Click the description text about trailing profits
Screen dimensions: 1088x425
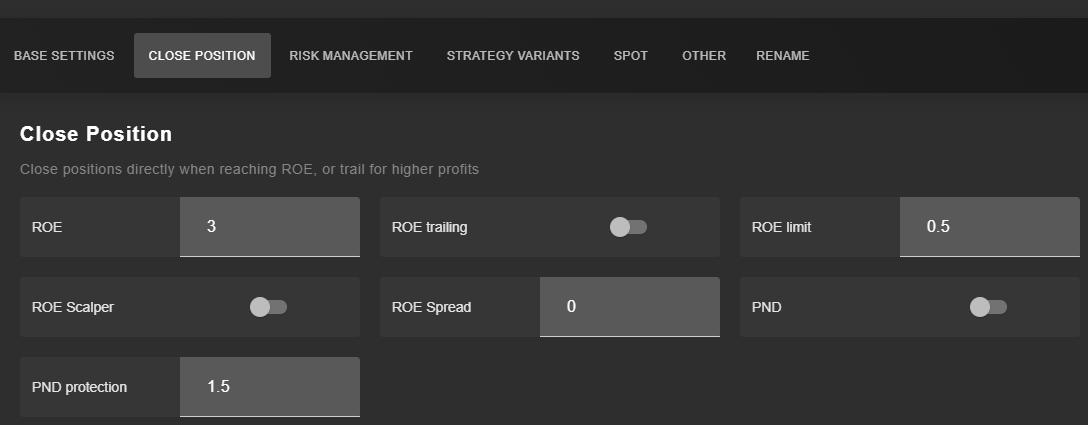coord(249,169)
